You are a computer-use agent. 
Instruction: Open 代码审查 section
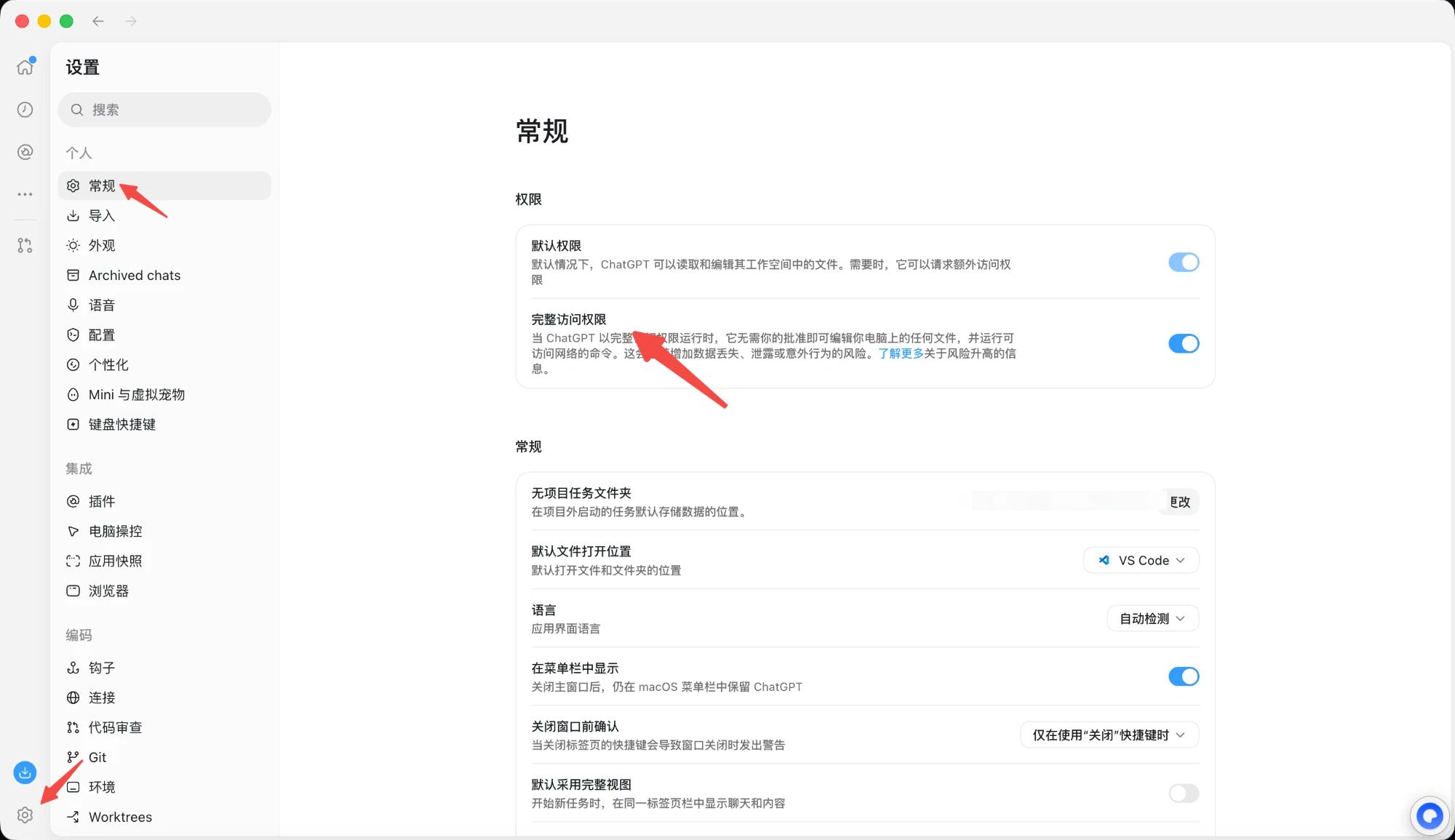point(164,728)
